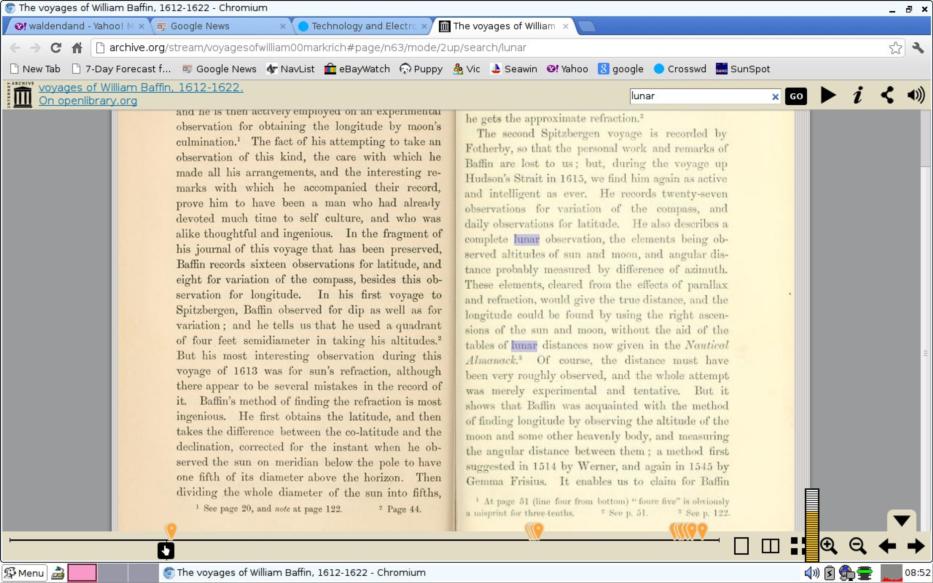
Task: Zoom out of the book pages
Action: 857,546
